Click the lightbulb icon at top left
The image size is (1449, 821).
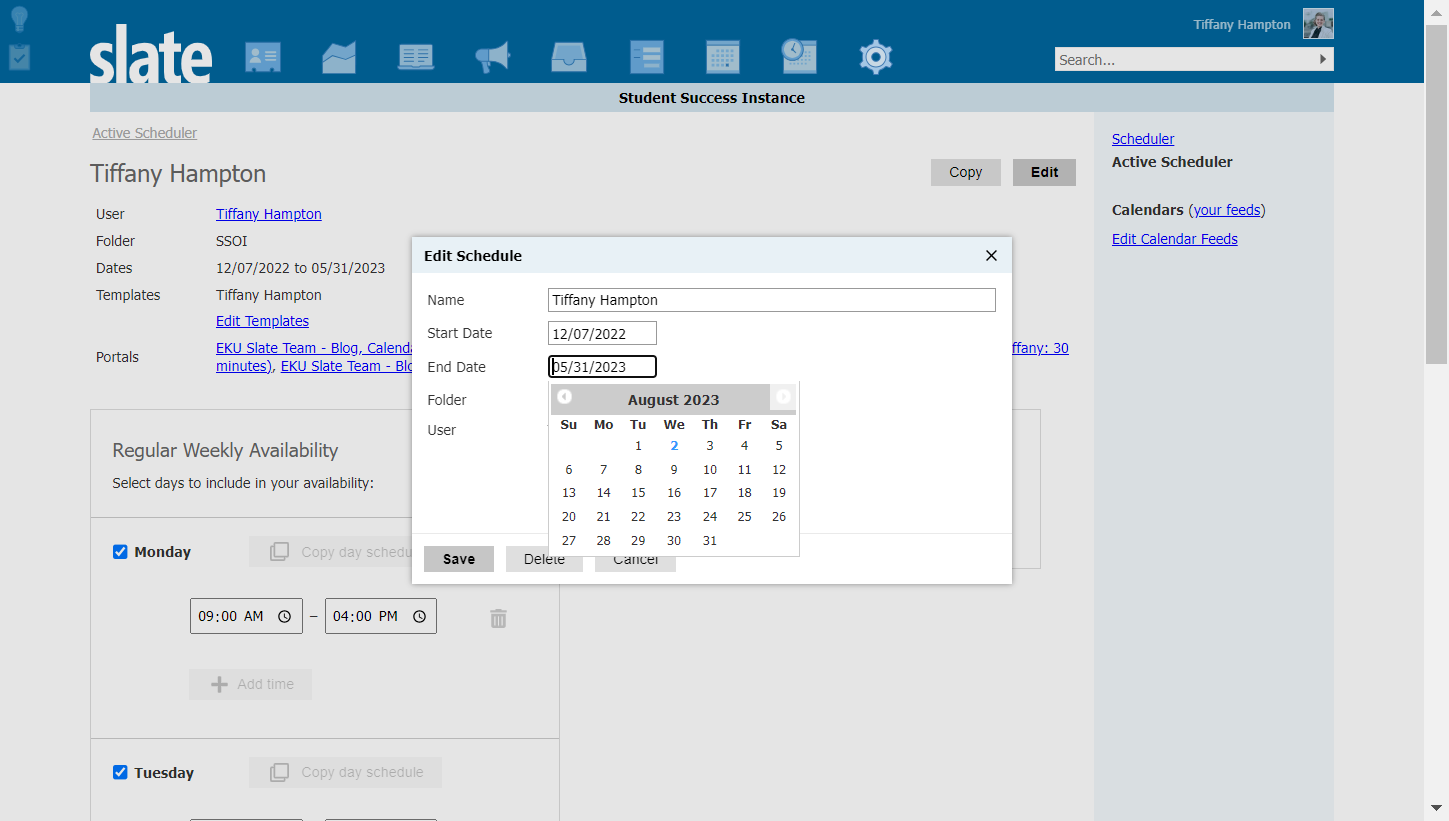[19, 19]
